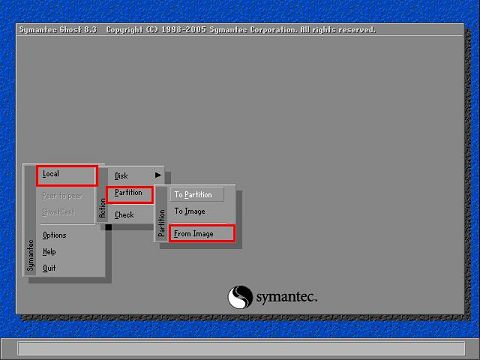
Task: Click the greyed Peer to peer item
Action: point(62,196)
